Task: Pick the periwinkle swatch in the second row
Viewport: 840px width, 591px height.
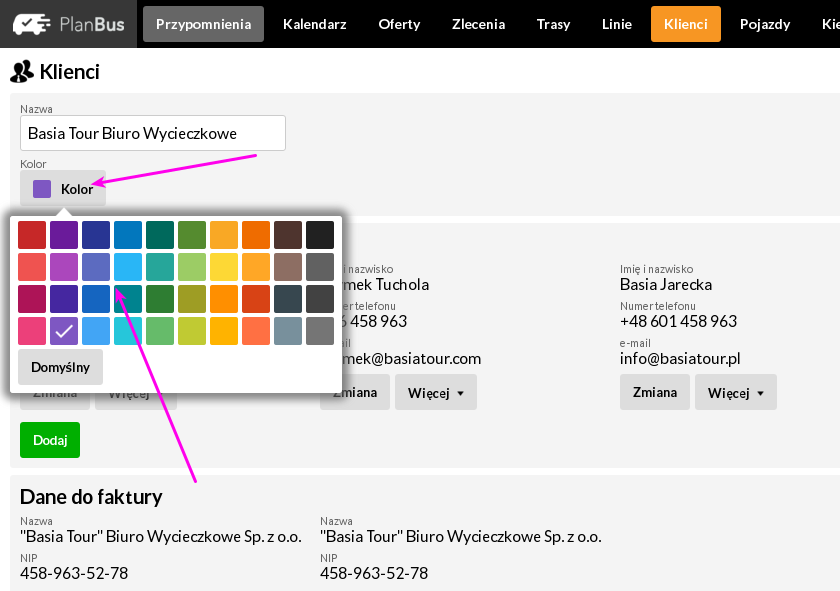Action: (x=96, y=267)
